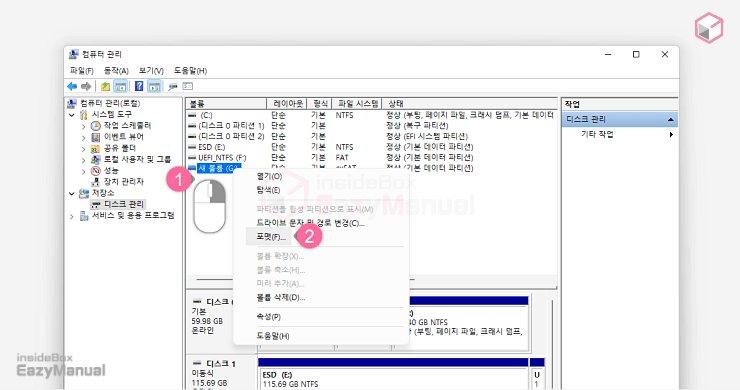Select the 공유 폴더 icon
Screen dimensions: 740x390
[x=96, y=148]
